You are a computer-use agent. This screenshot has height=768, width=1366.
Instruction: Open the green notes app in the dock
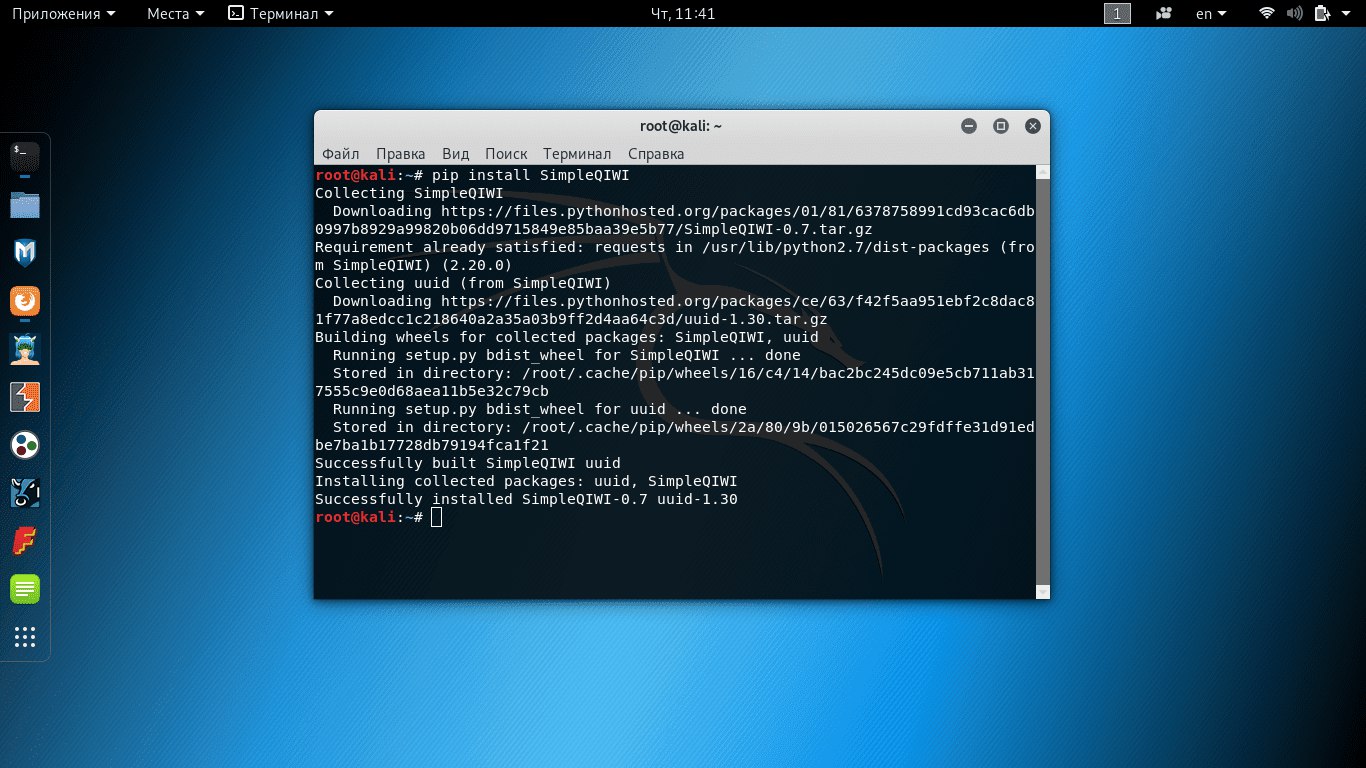tap(25, 589)
